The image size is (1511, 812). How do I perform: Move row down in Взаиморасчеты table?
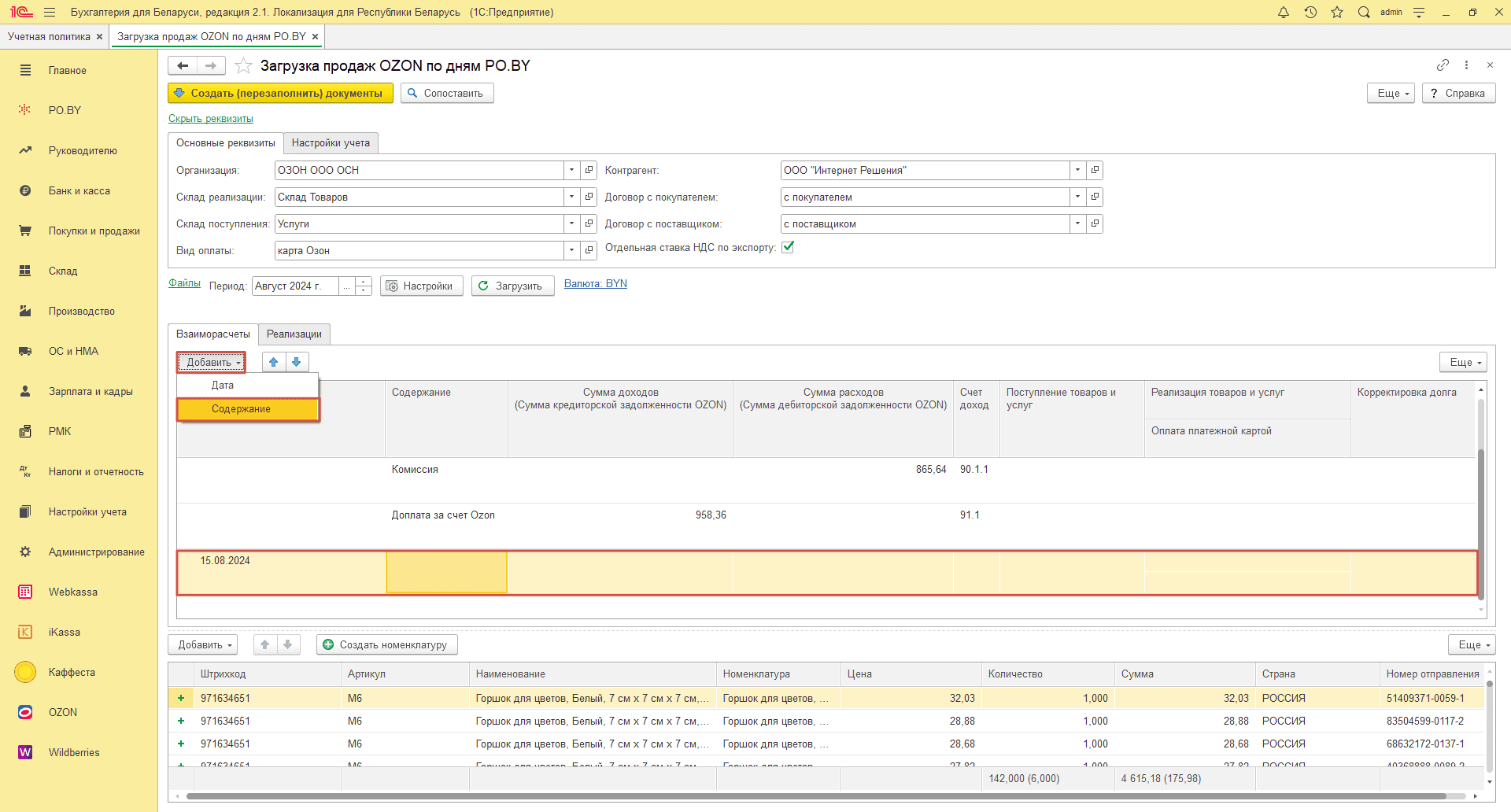[x=297, y=362]
